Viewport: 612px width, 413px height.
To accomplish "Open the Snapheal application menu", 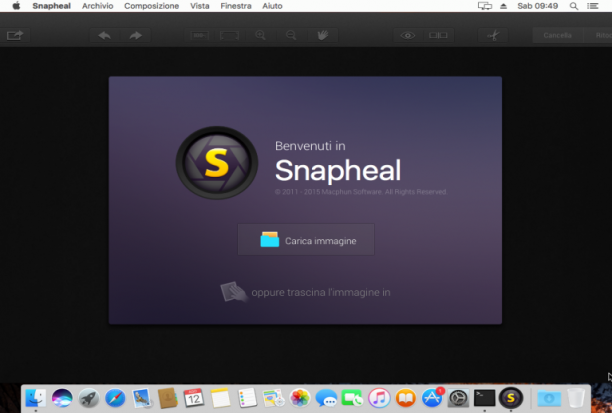I will (x=52, y=6).
